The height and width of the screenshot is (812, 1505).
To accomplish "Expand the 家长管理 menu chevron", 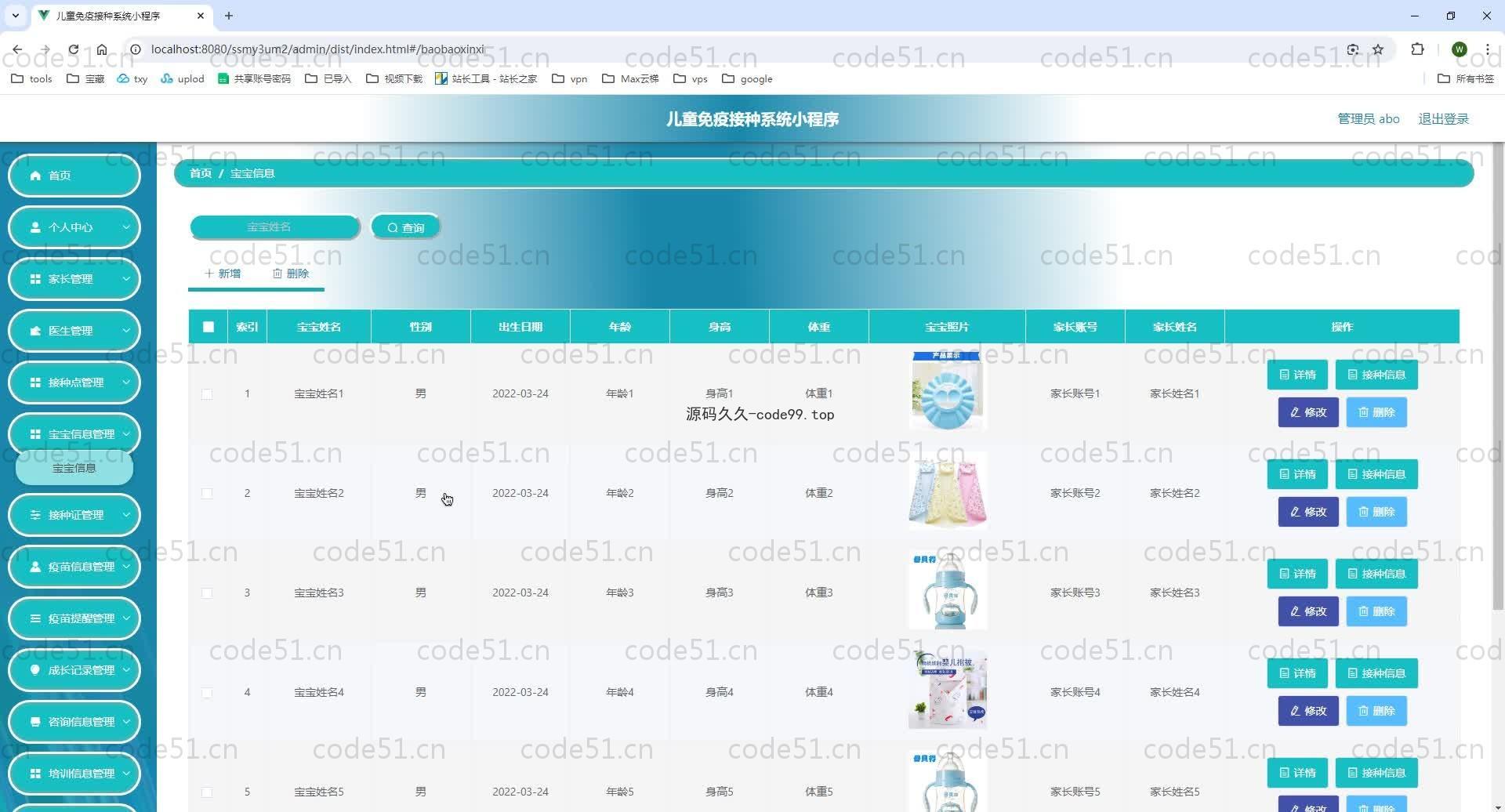I will pos(125,279).
